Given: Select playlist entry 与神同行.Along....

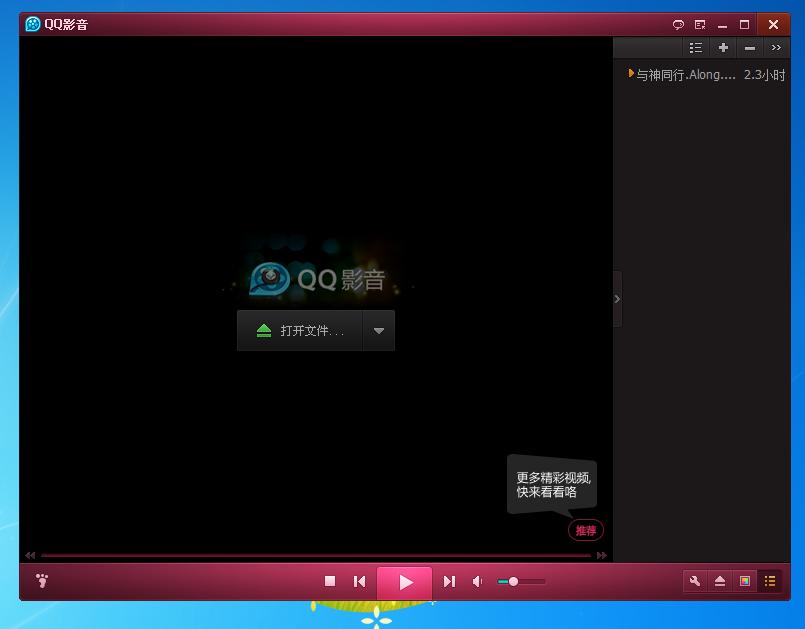Looking at the screenshot, I should pyautogui.click(x=706, y=75).
